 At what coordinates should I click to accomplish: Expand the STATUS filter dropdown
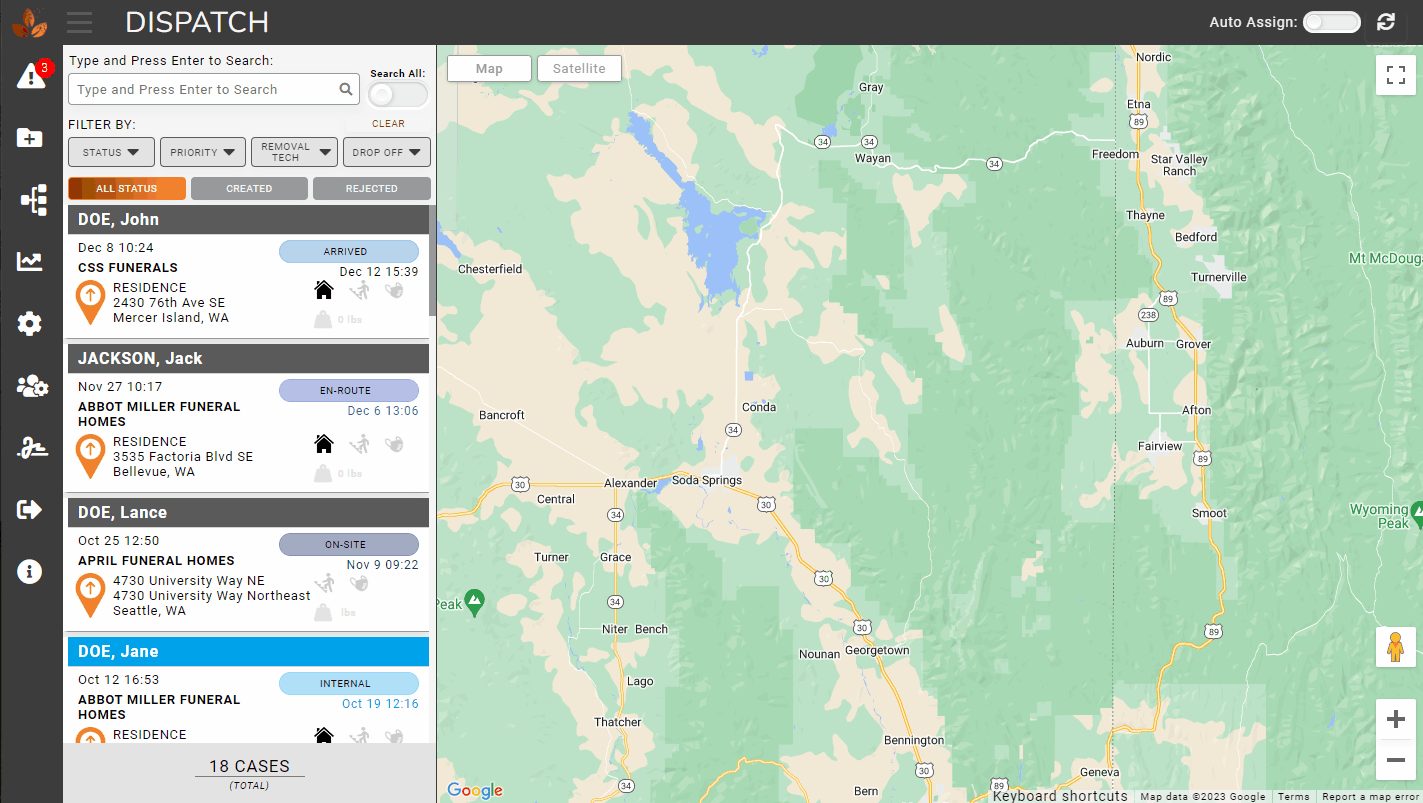click(111, 152)
